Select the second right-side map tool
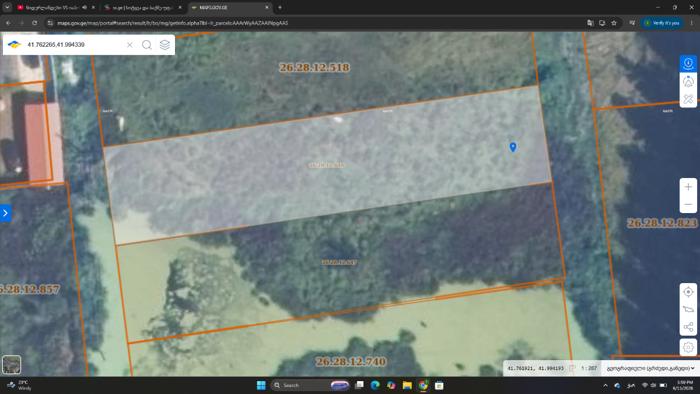This screenshot has width=700, height=394. 688,82
